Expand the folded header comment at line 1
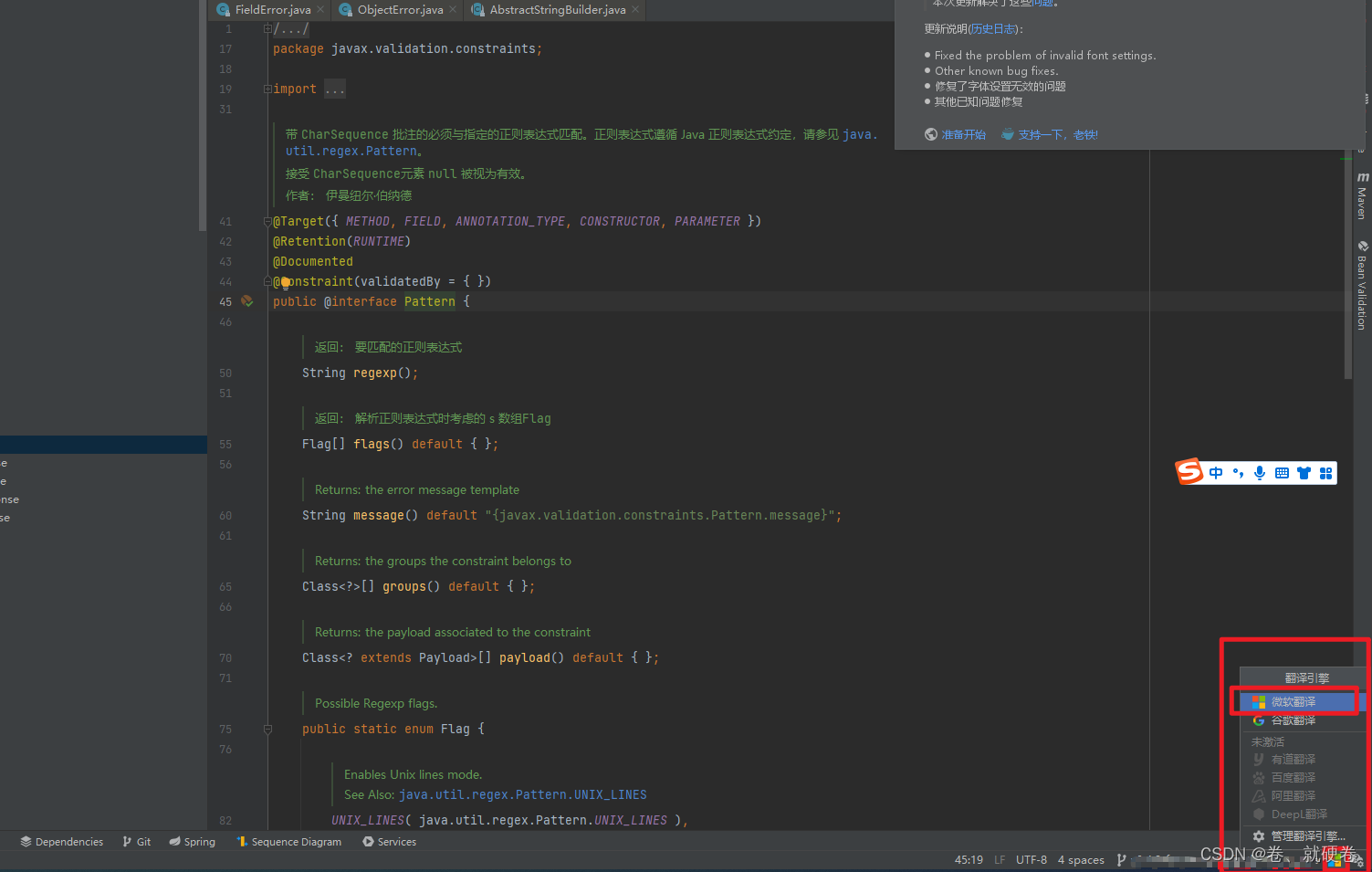The width and height of the screenshot is (1372, 872). [x=267, y=29]
